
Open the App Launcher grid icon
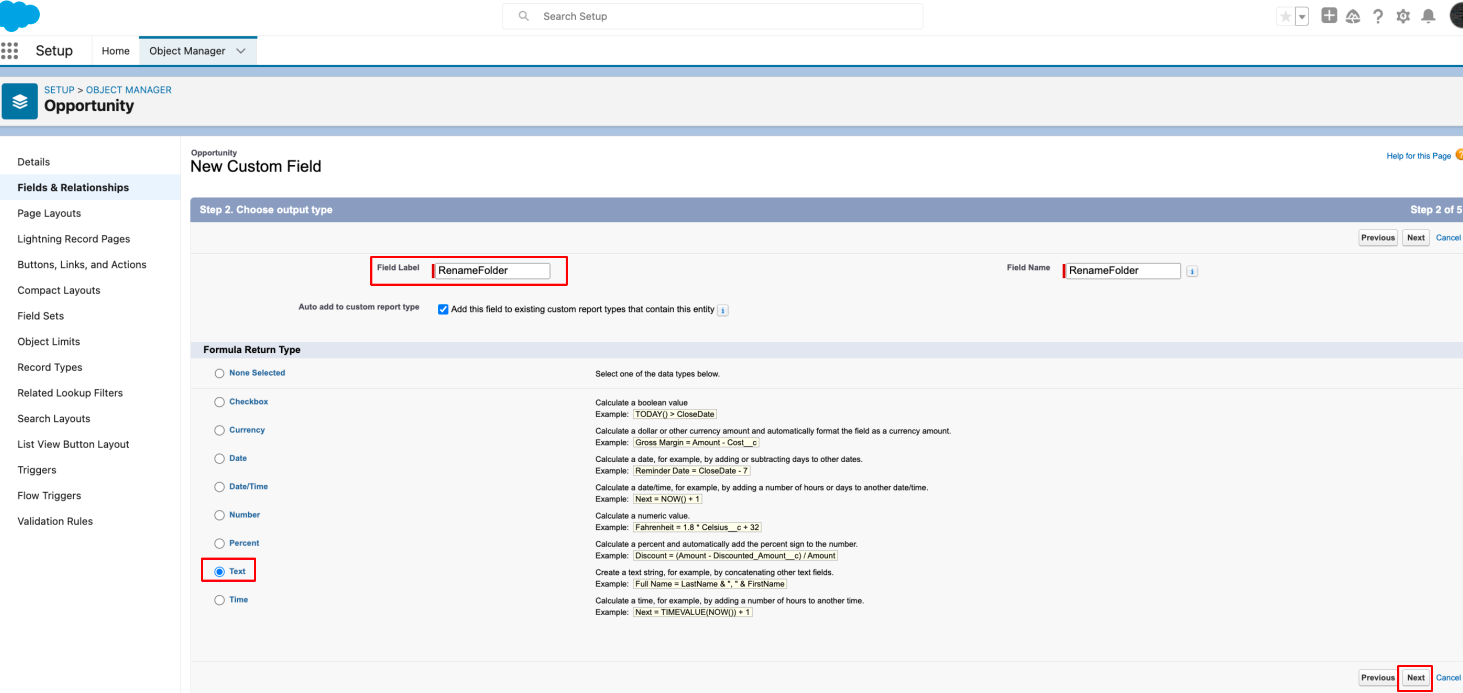(x=9, y=51)
